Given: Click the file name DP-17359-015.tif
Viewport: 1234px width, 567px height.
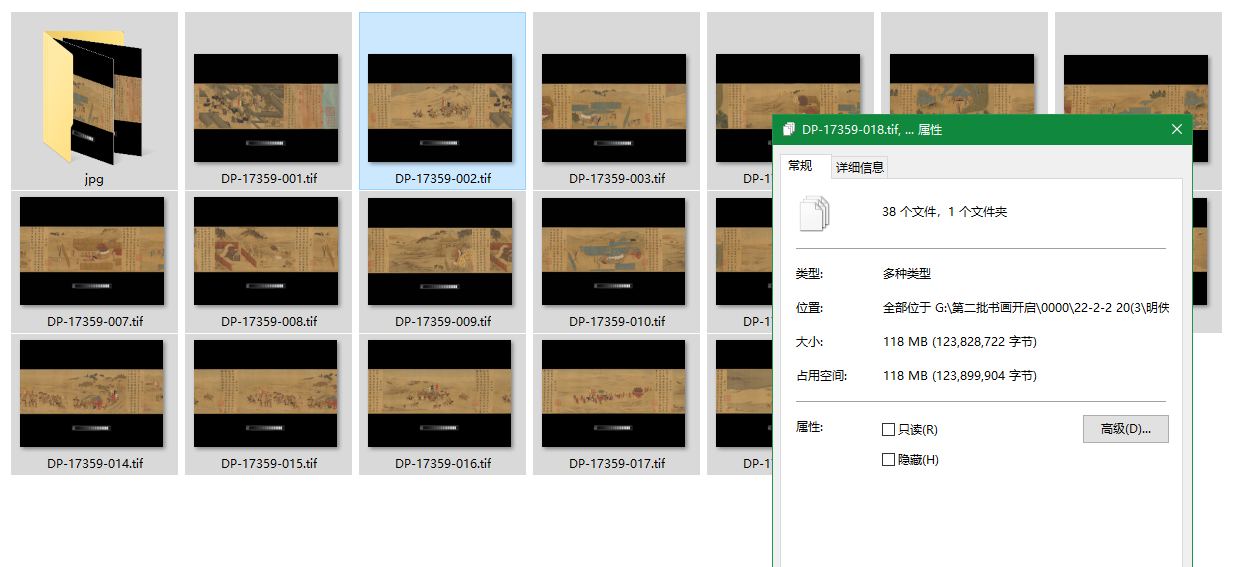Looking at the screenshot, I should pyautogui.click(x=269, y=464).
